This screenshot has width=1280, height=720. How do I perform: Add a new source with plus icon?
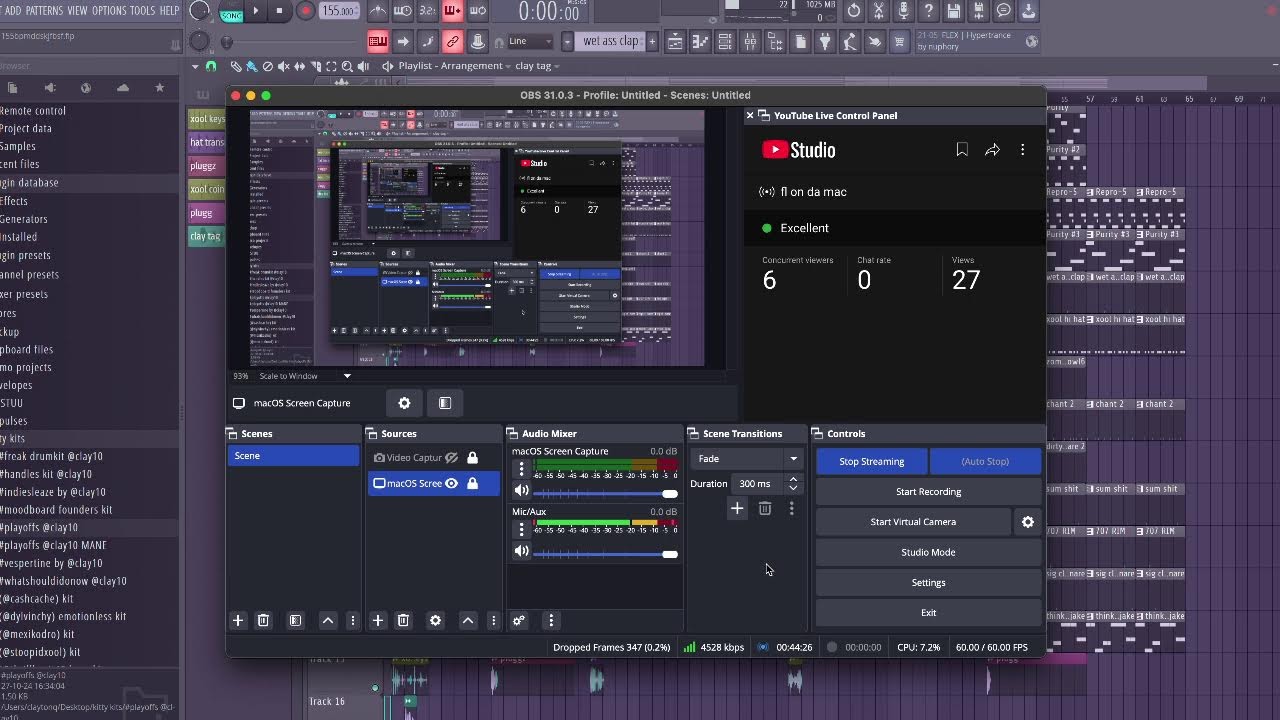[378, 620]
